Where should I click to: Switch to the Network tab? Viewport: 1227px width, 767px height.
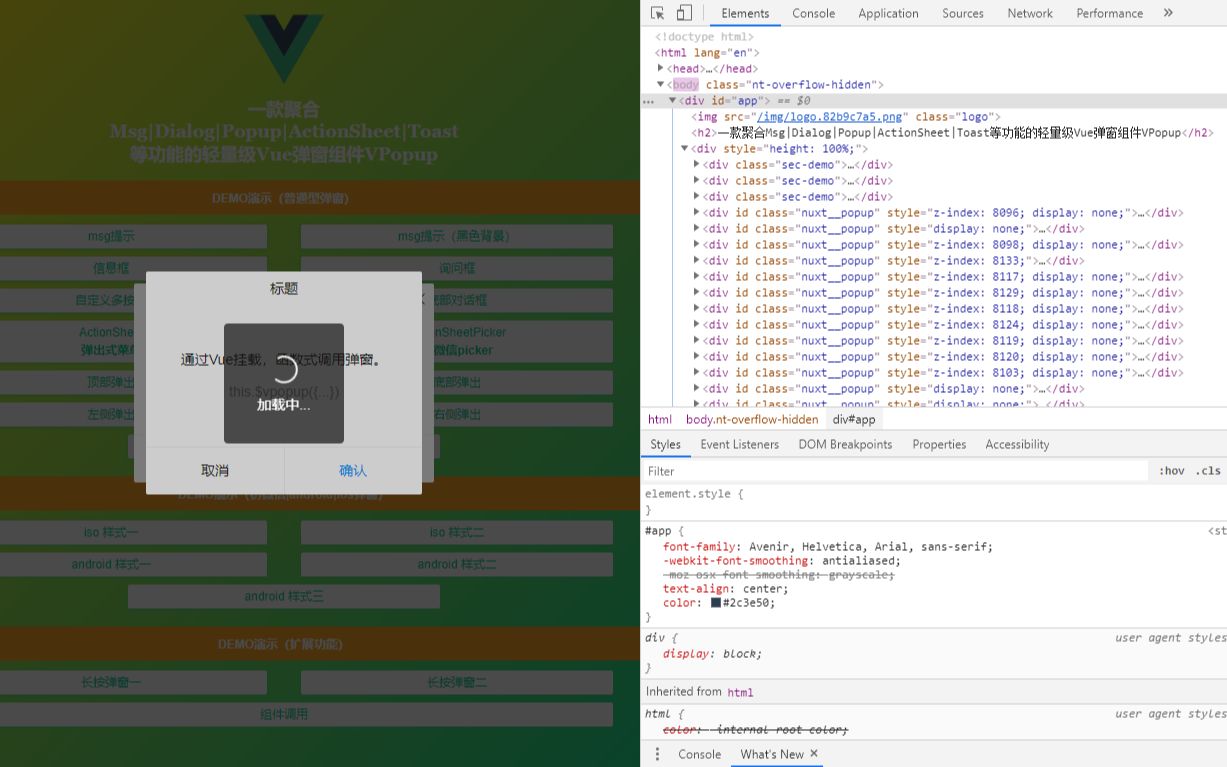[1029, 13]
